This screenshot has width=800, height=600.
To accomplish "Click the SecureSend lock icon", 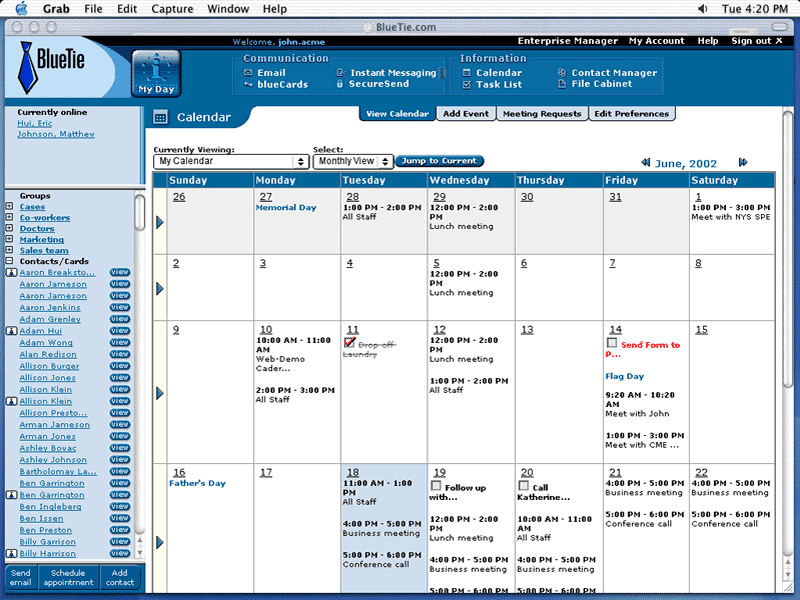I will point(340,84).
